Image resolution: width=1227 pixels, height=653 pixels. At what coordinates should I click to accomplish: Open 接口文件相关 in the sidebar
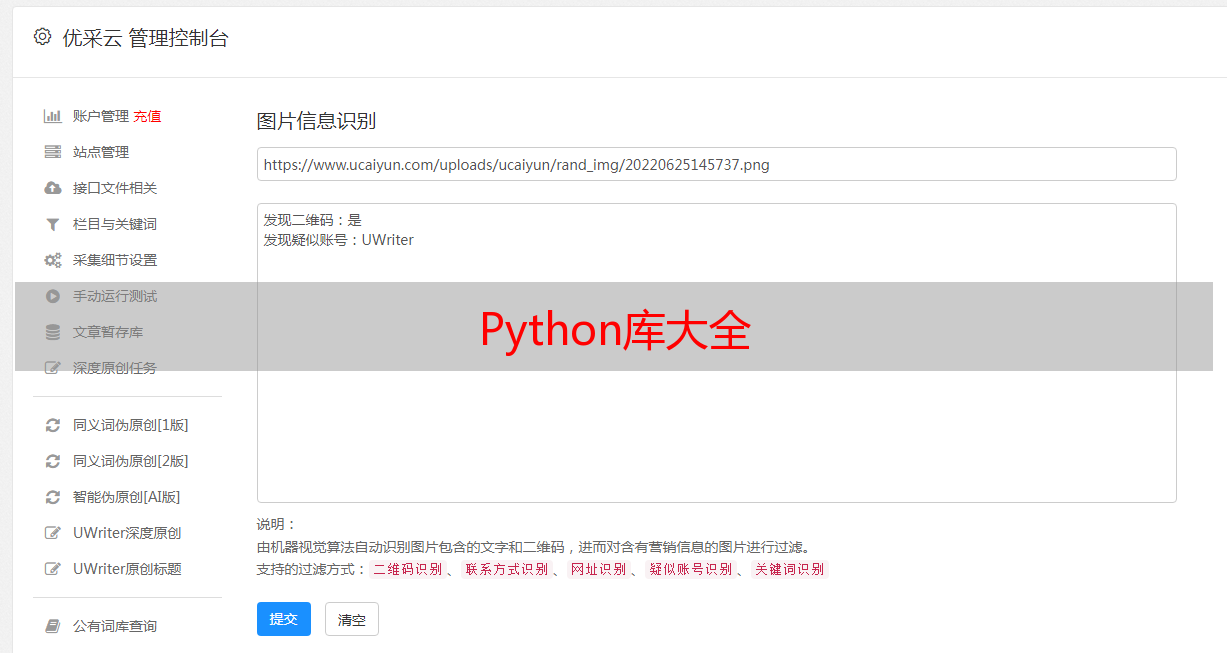(x=115, y=188)
